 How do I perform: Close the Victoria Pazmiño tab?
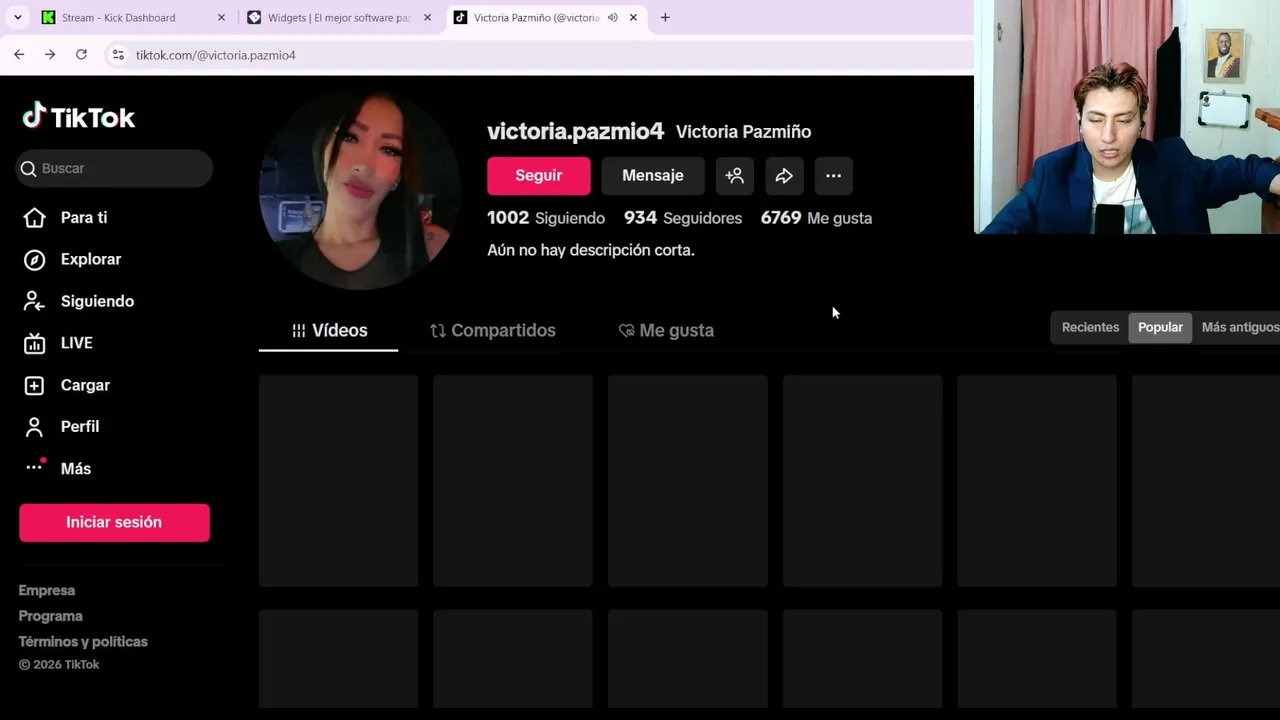click(x=633, y=17)
